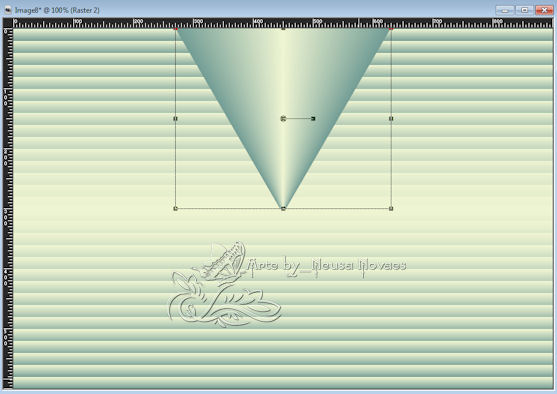The image size is (557, 394).
Task: Maximize the Image8 document window
Action: point(524,10)
